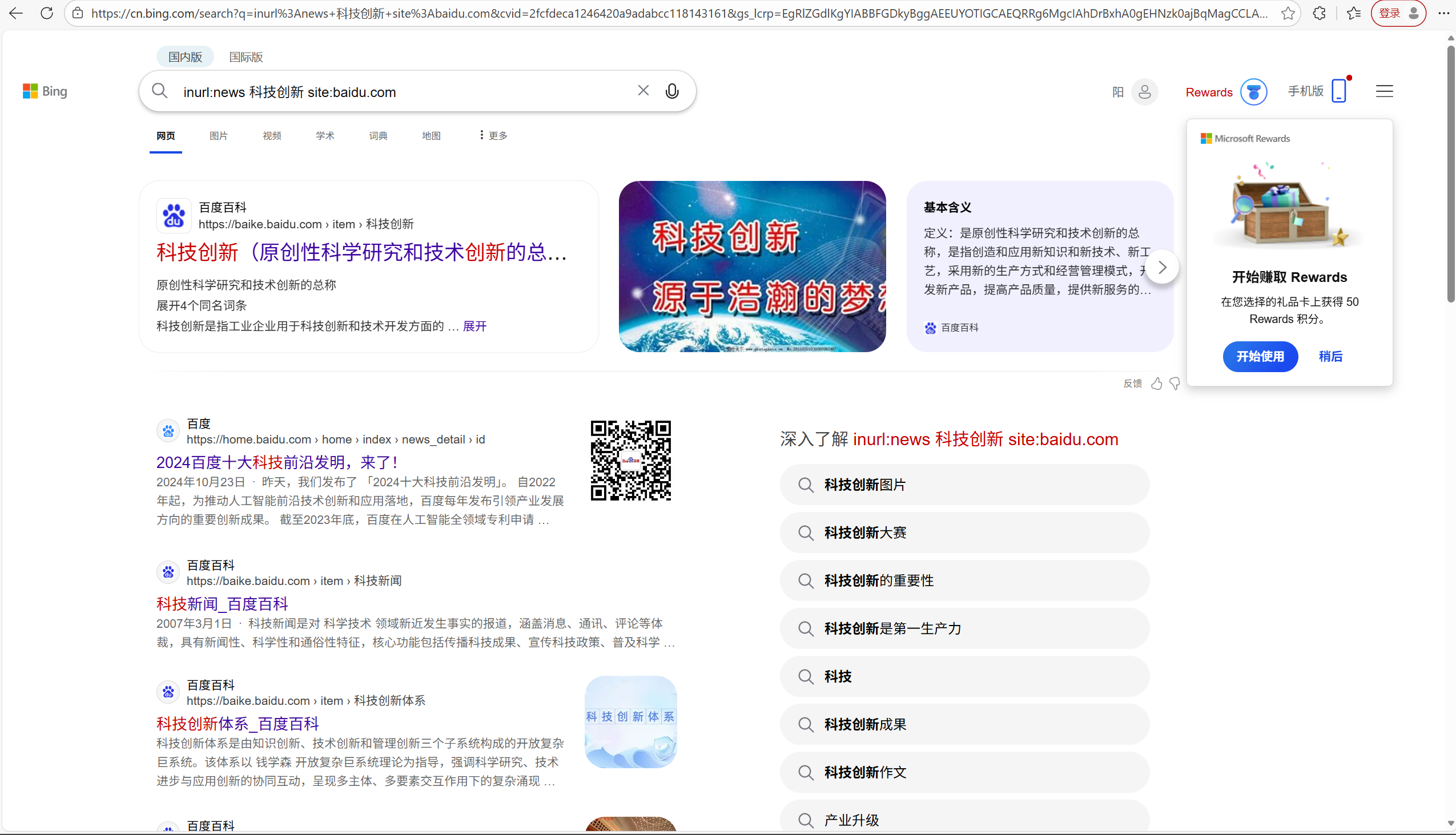The height and width of the screenshot is (835, 1456).
Task: Click the microphone voice search icon
Action: point(672,91)
